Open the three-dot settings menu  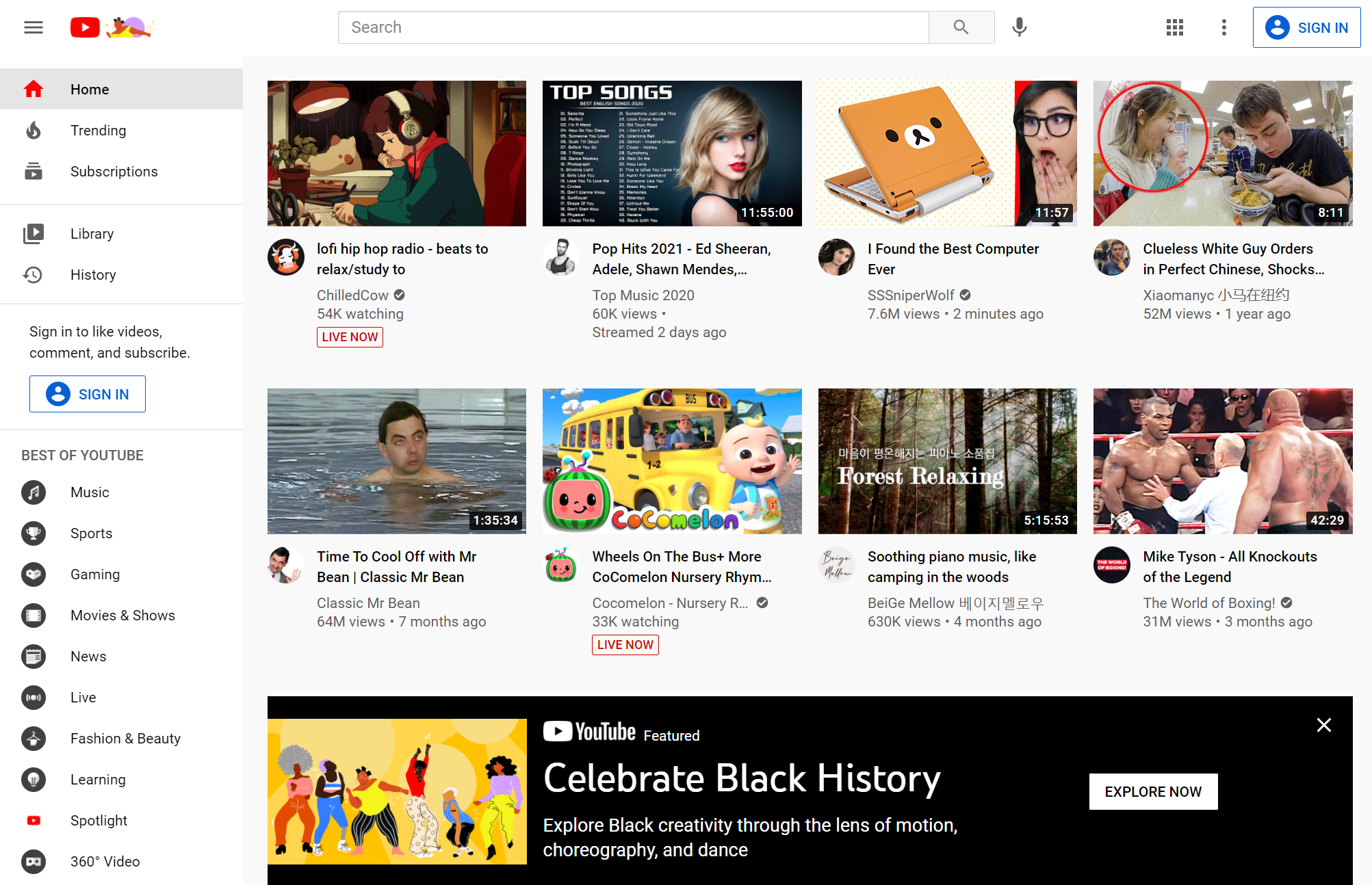[x=1224, y=27]
